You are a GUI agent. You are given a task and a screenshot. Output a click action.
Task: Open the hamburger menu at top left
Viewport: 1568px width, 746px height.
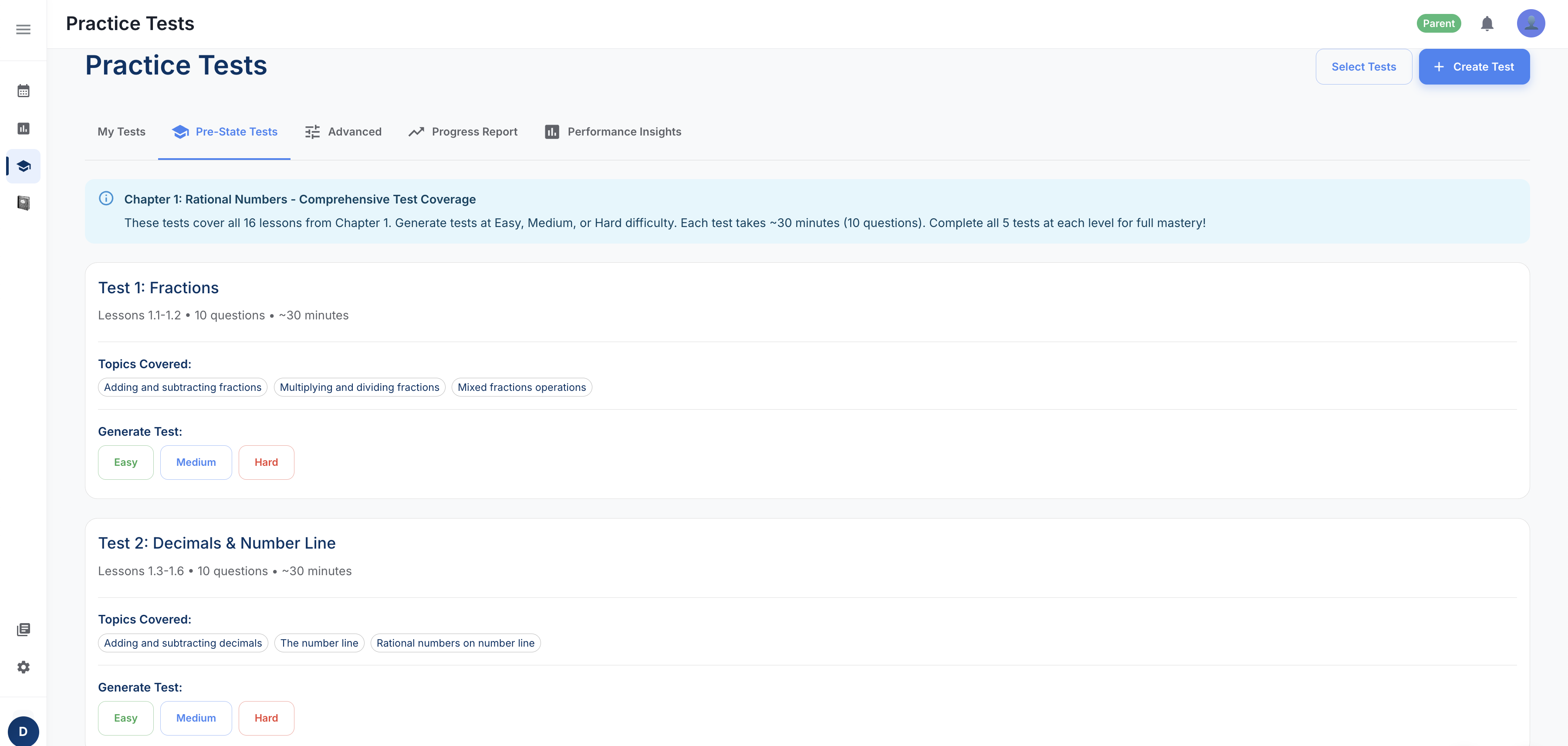23,29
